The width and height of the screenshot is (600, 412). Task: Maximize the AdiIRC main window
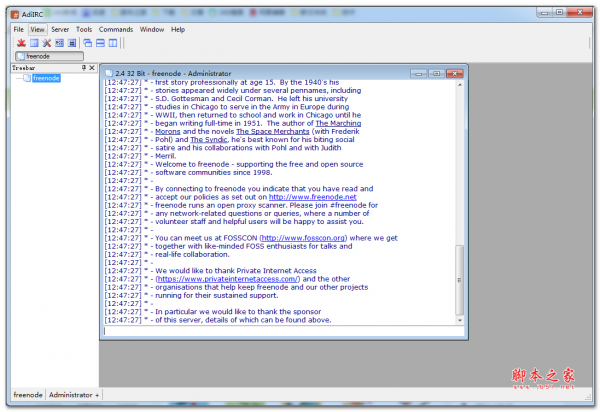tap(559, 13)
